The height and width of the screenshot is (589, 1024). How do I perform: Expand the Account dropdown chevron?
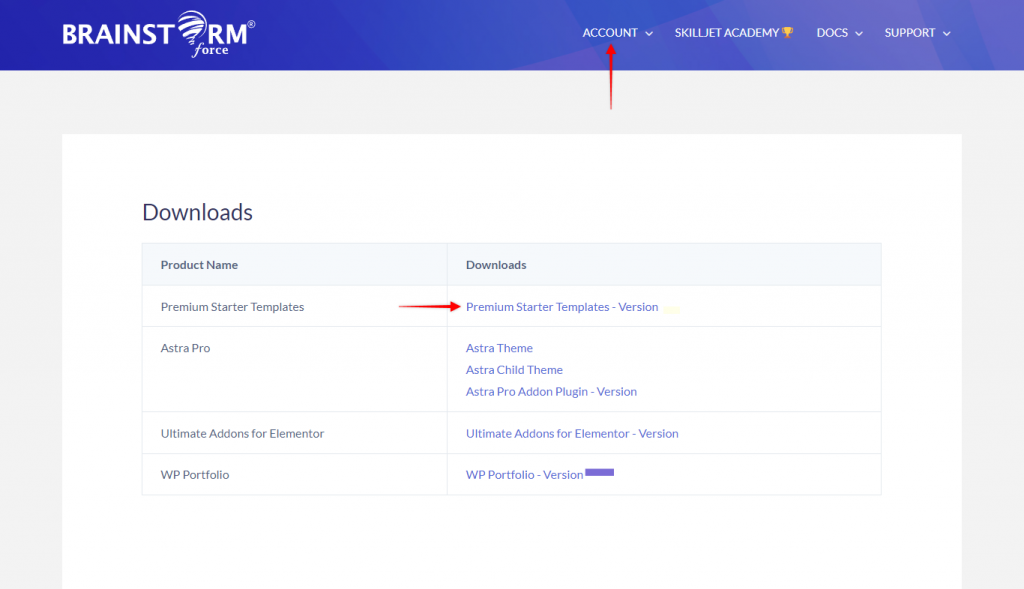click(648, 33)
